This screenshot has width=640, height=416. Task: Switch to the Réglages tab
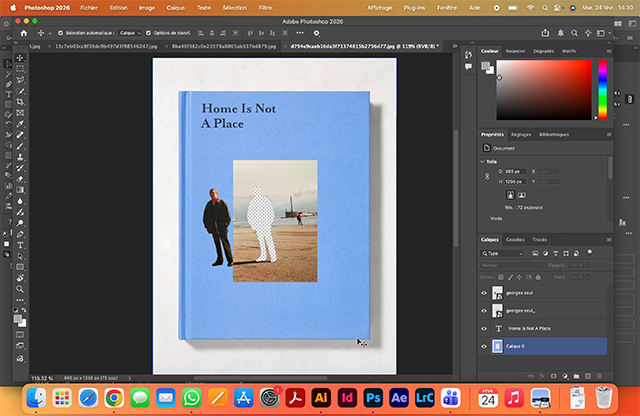[x=521, y=134]
